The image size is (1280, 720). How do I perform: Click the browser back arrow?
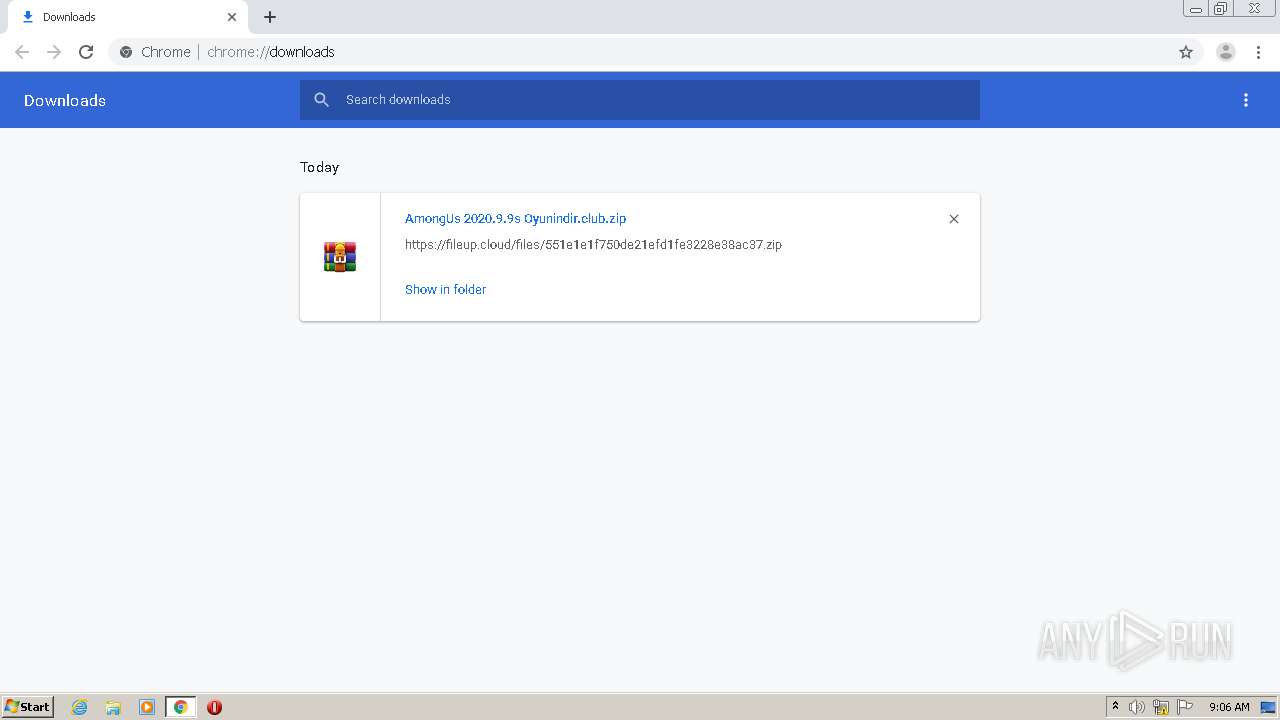(22, 52)
